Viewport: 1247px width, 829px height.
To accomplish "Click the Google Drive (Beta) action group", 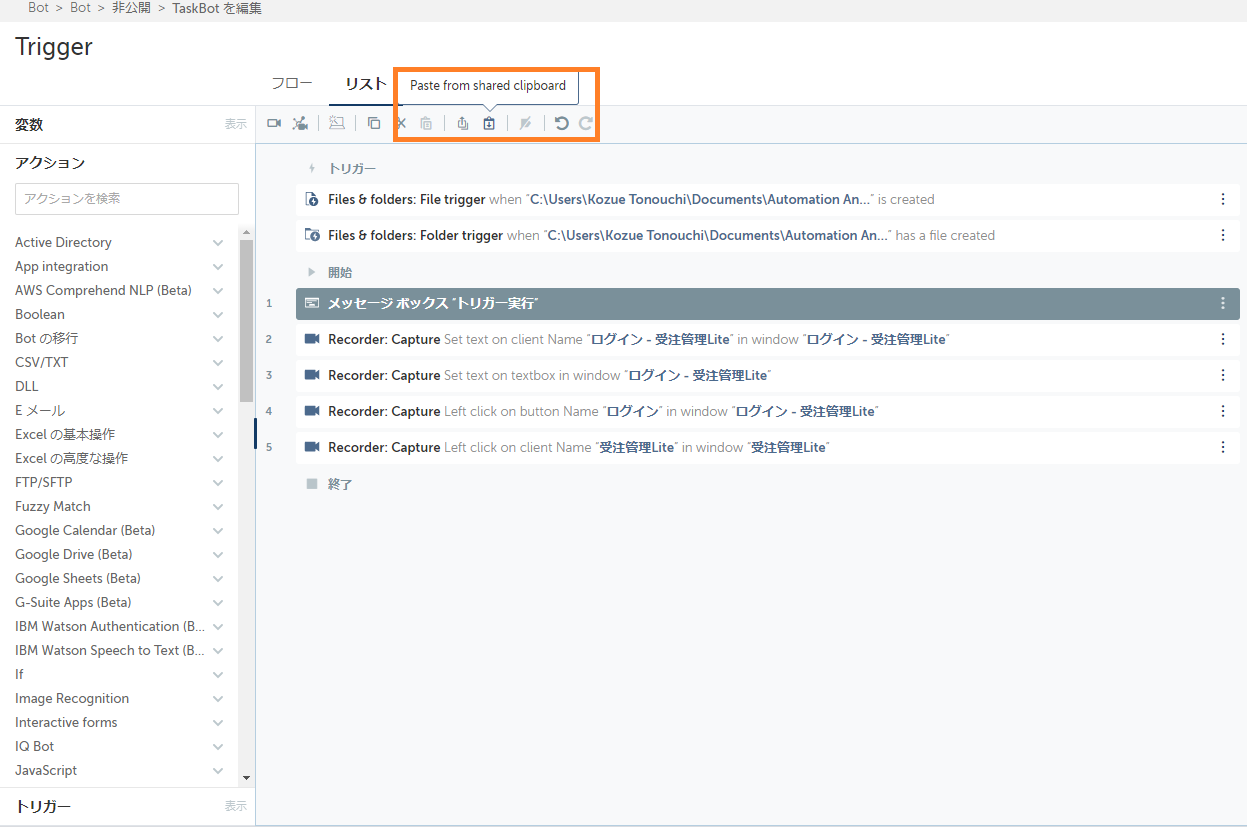I will point(120,554).
